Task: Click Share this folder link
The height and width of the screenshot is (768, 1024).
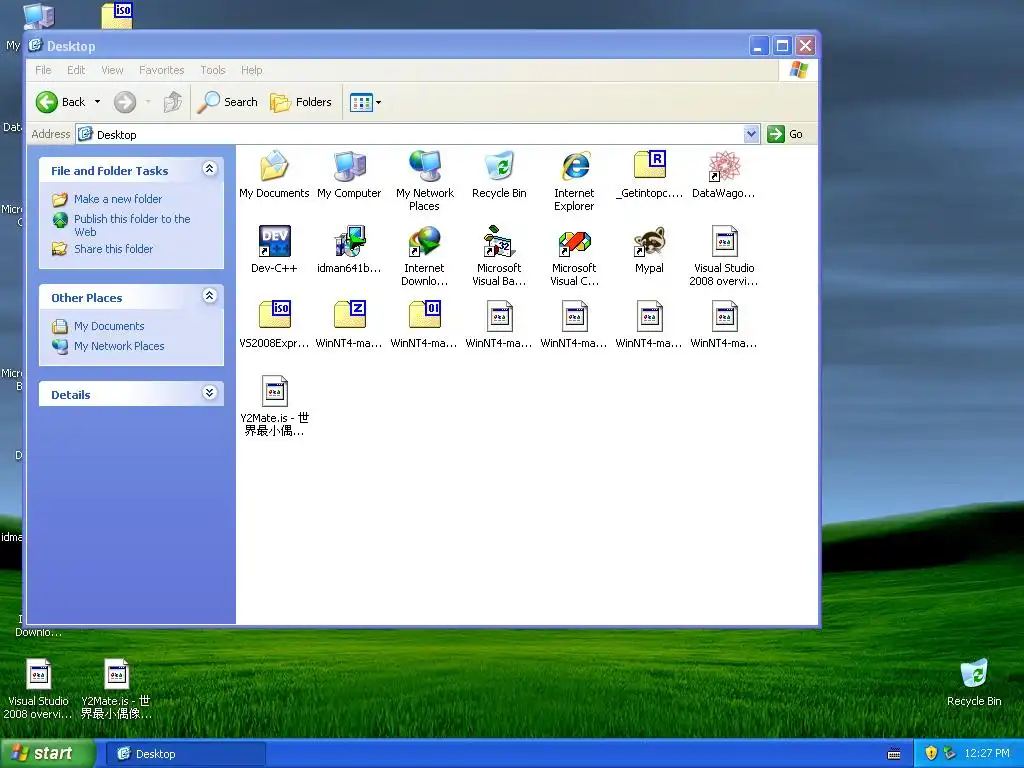Action: pos(113,249)
